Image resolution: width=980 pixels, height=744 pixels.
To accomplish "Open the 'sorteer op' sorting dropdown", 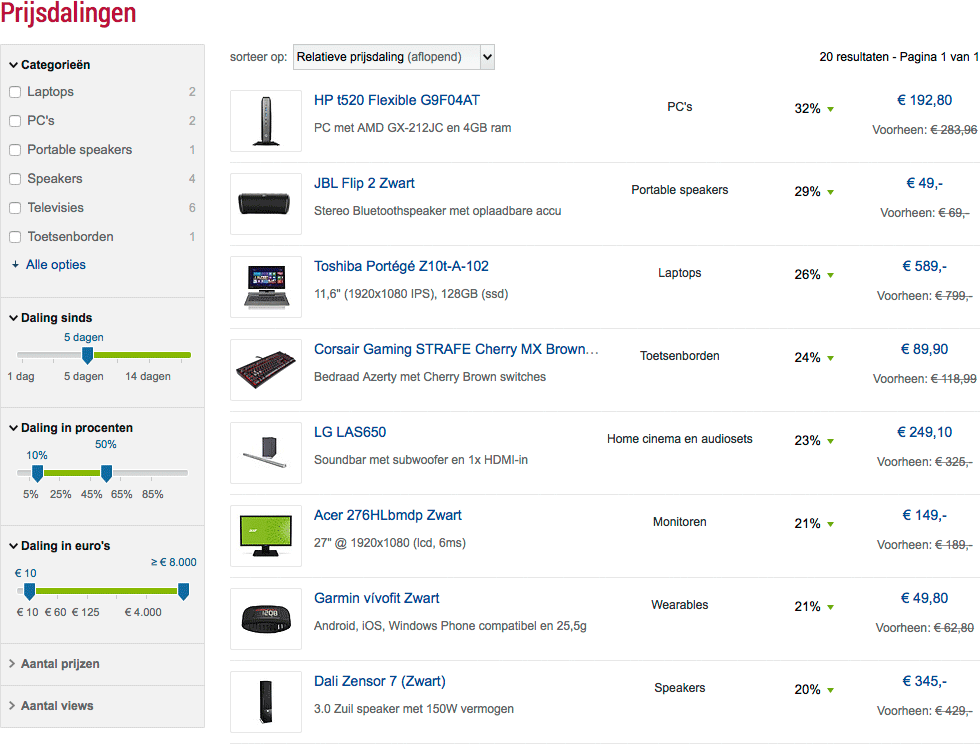I will click(394, 57).
